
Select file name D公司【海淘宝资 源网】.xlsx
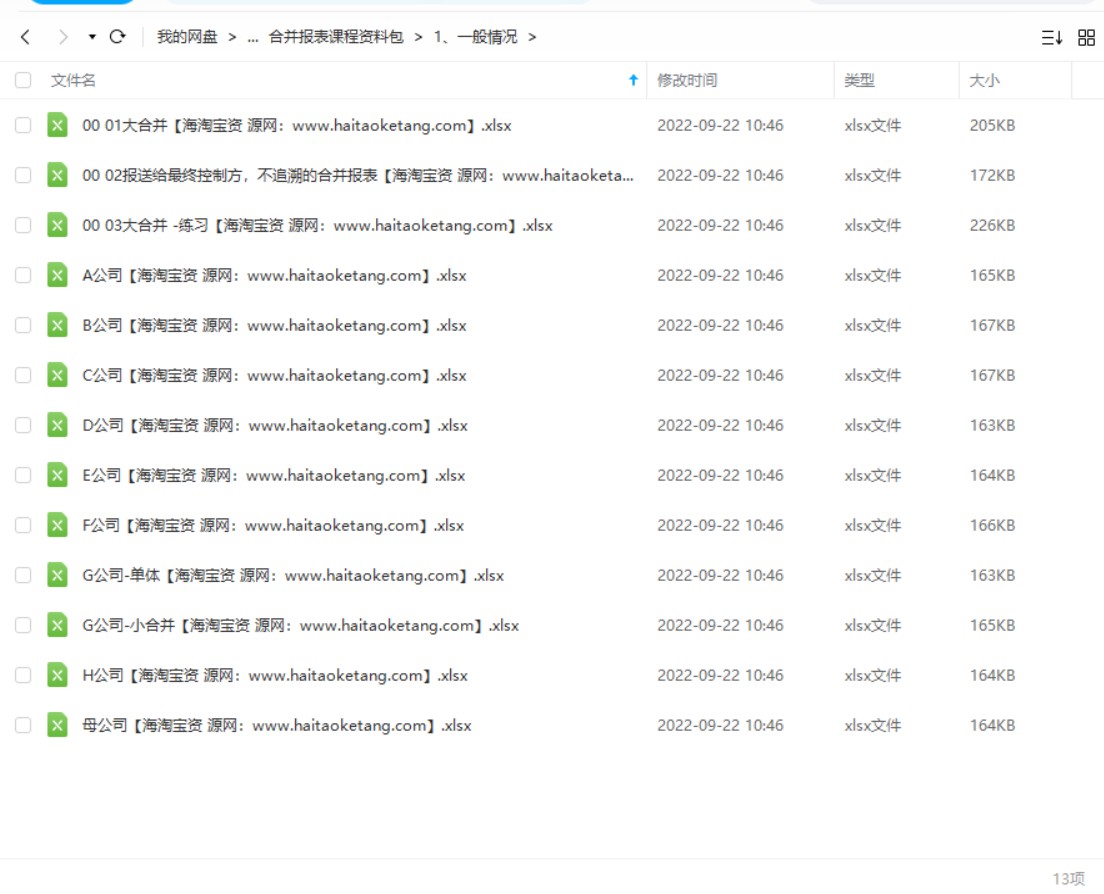pyautogui.click(x=275, y=425)
